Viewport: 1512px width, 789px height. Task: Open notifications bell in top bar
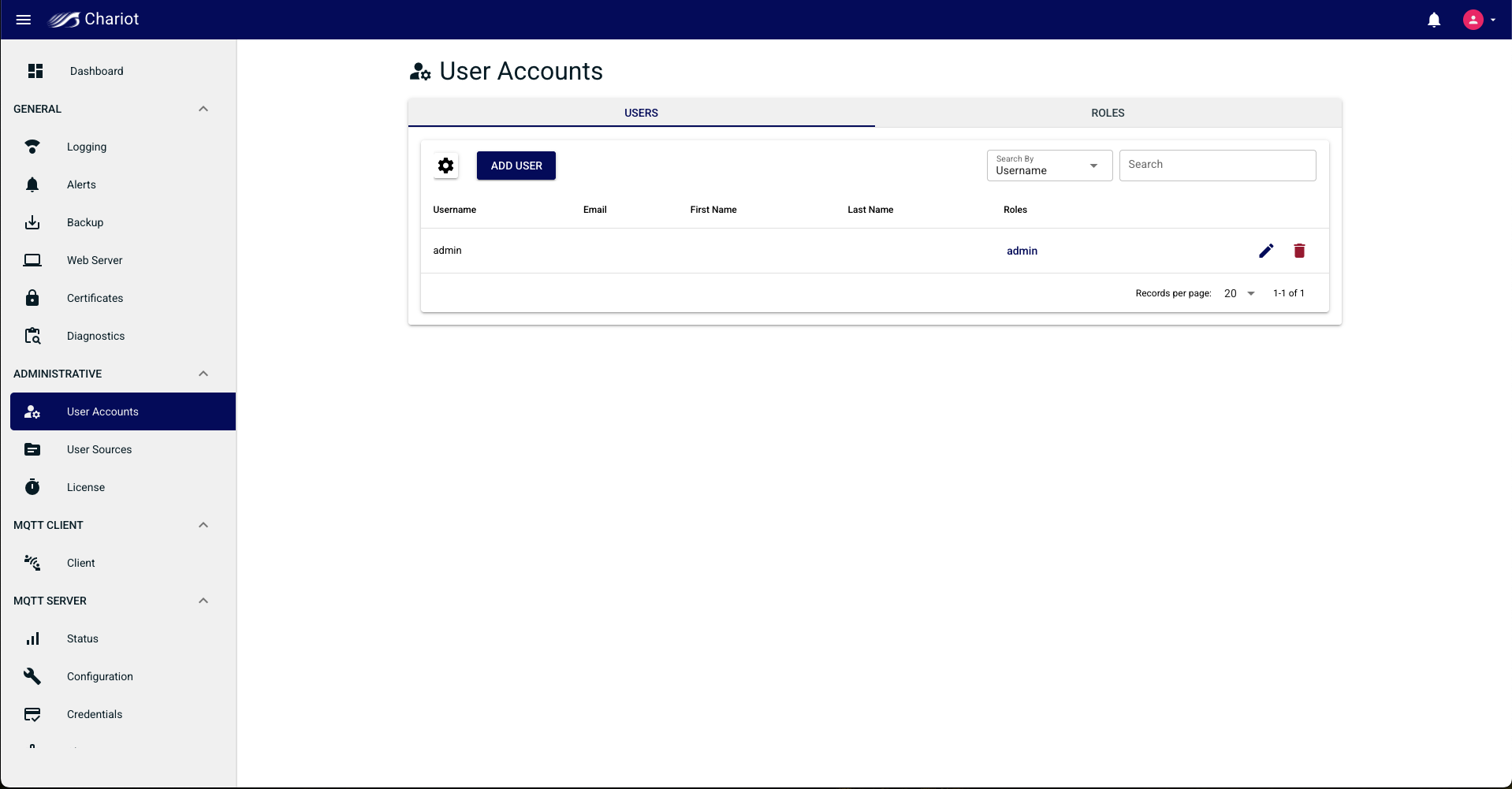pyautogui.click(x=1434, y=20)
